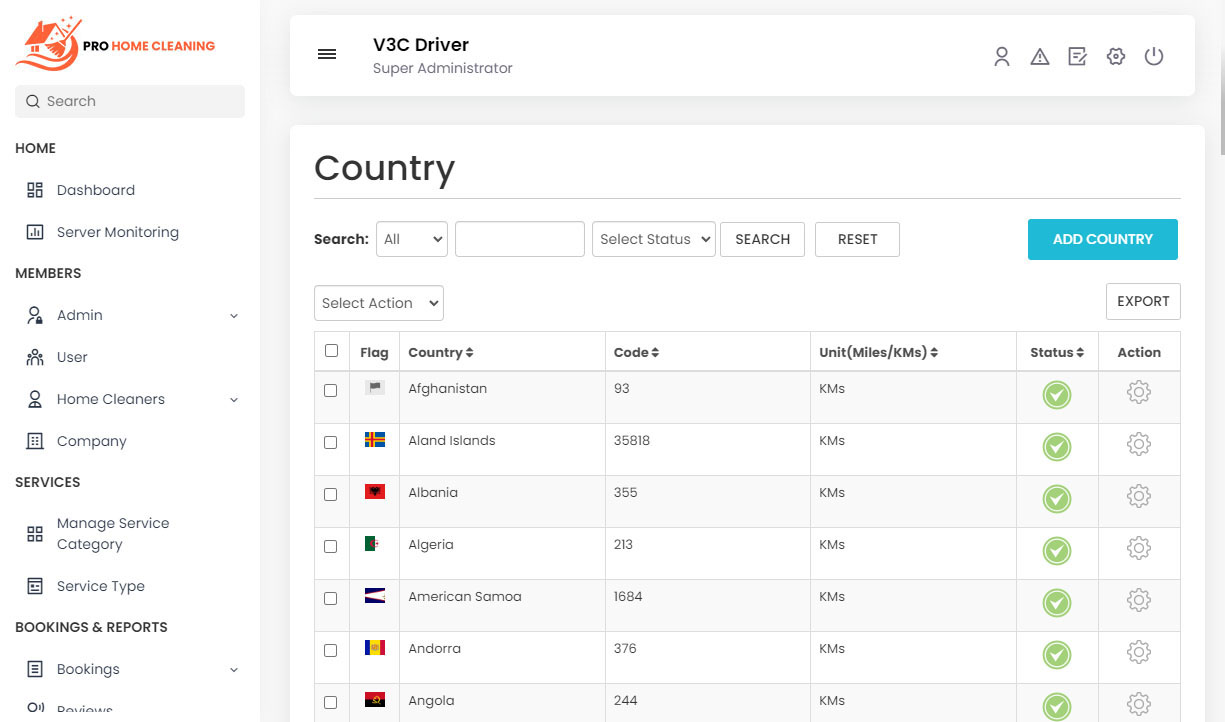Open the alert triangle icon in header
Screen dimensions: 1225x722
(1040, 57)
